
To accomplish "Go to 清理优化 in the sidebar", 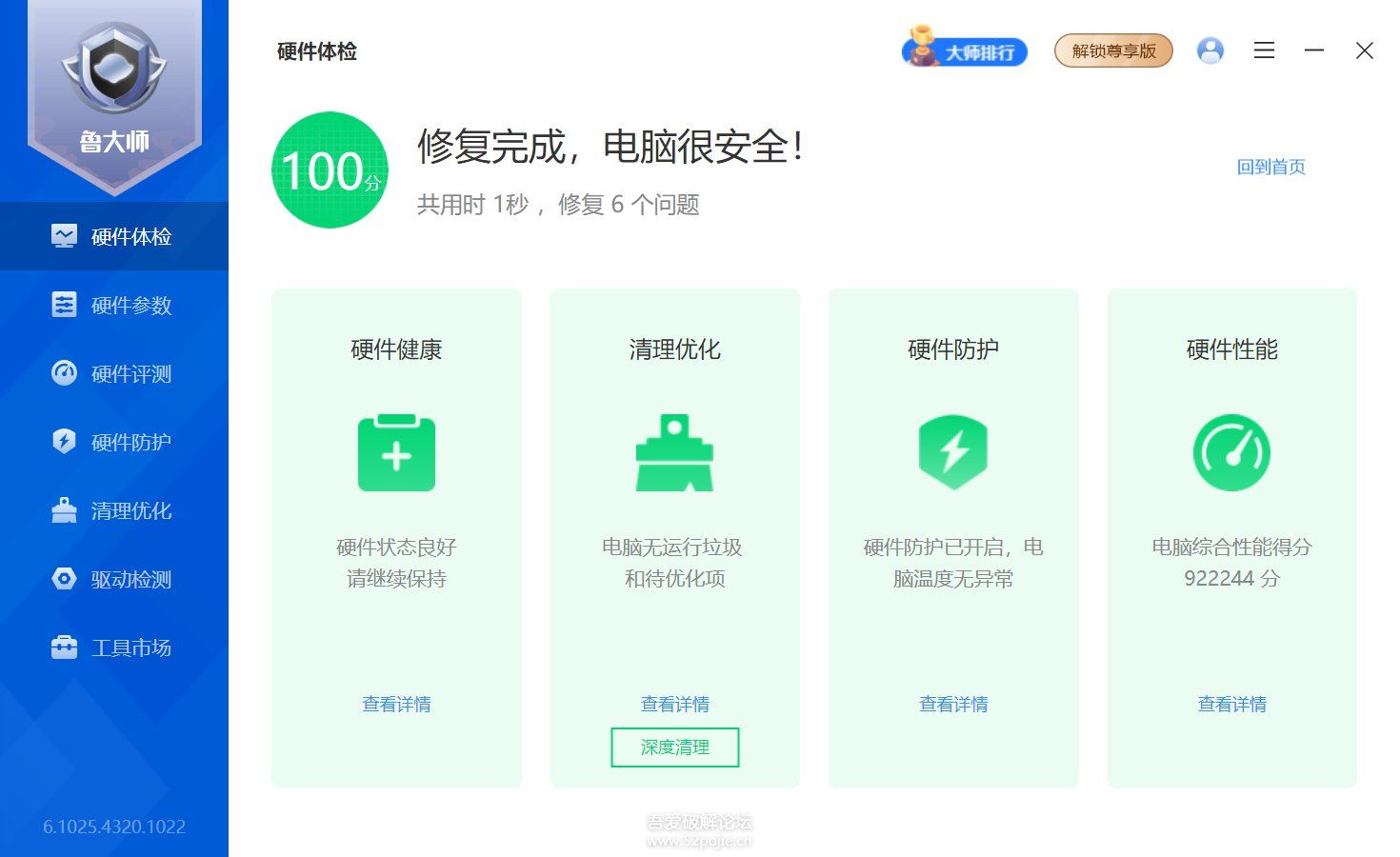I will pos(128,510).
